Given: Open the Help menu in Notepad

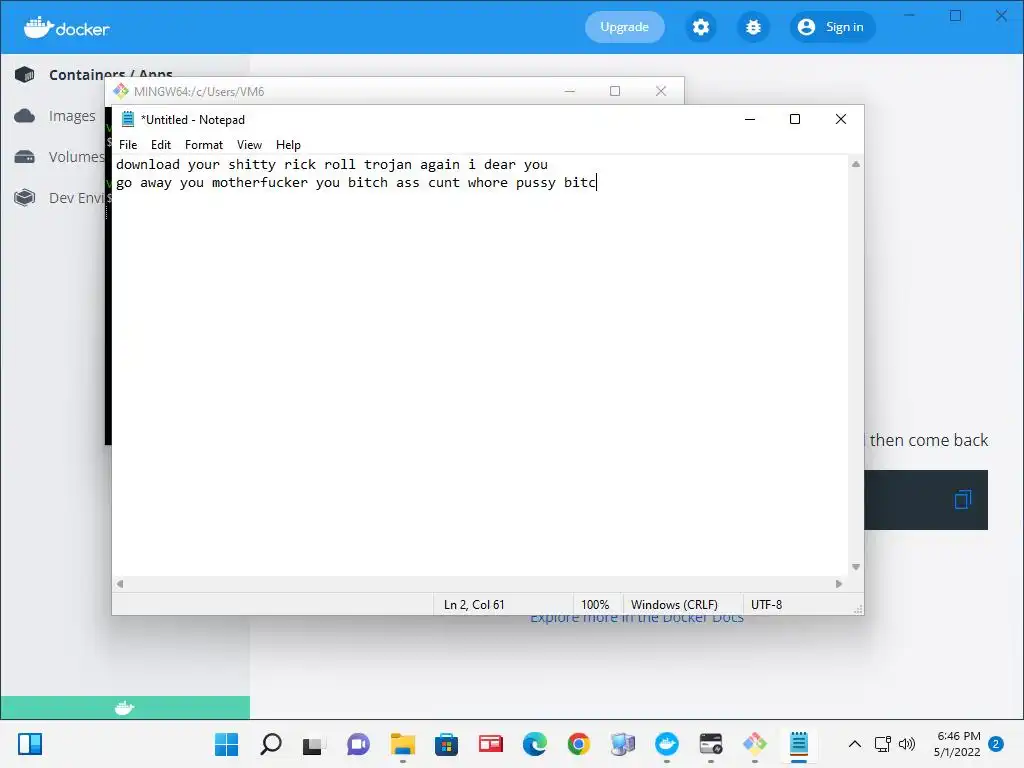Looking at the screenshot, I should [x=288, y=145].
